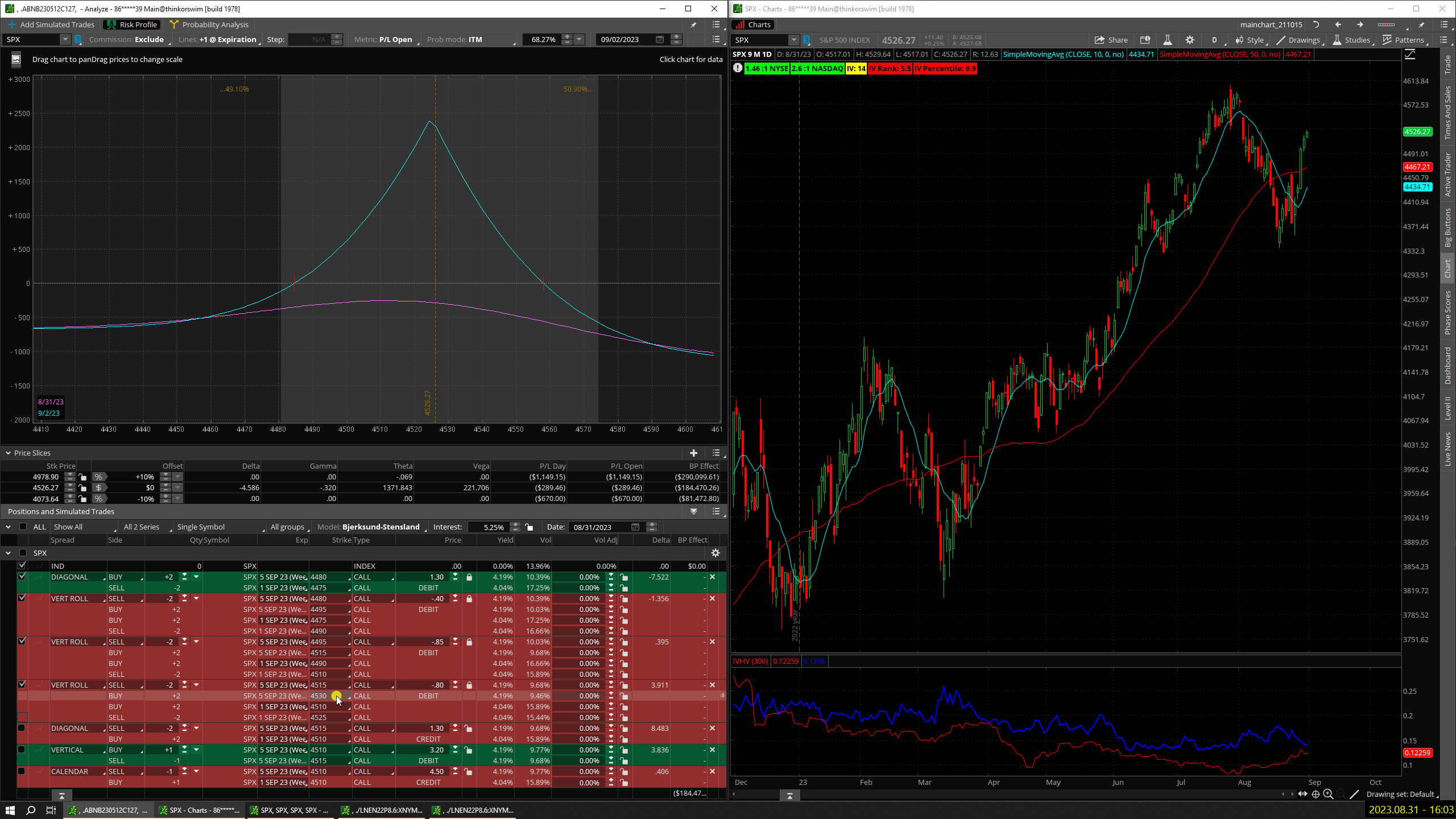Collapse the Price Slices section

pyautogui.click(x=8, y=453)
